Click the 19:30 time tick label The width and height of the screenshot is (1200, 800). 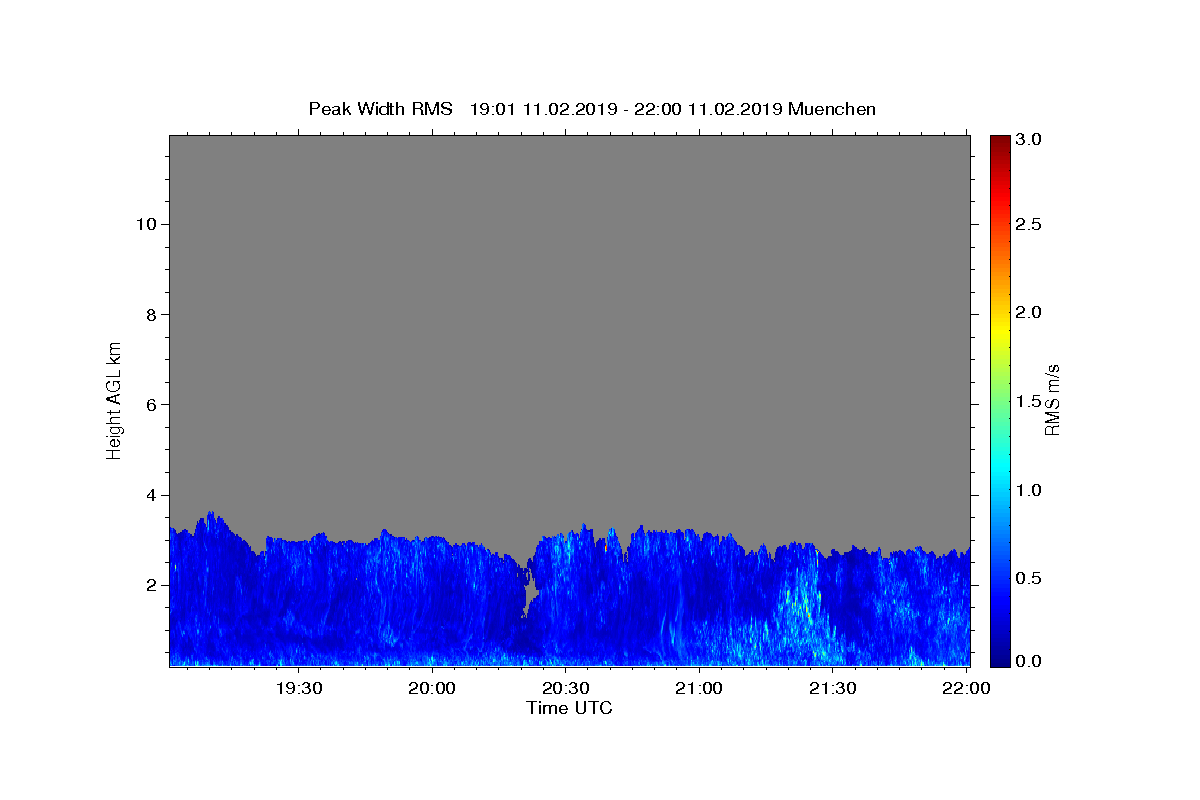[x=299, y=688]
